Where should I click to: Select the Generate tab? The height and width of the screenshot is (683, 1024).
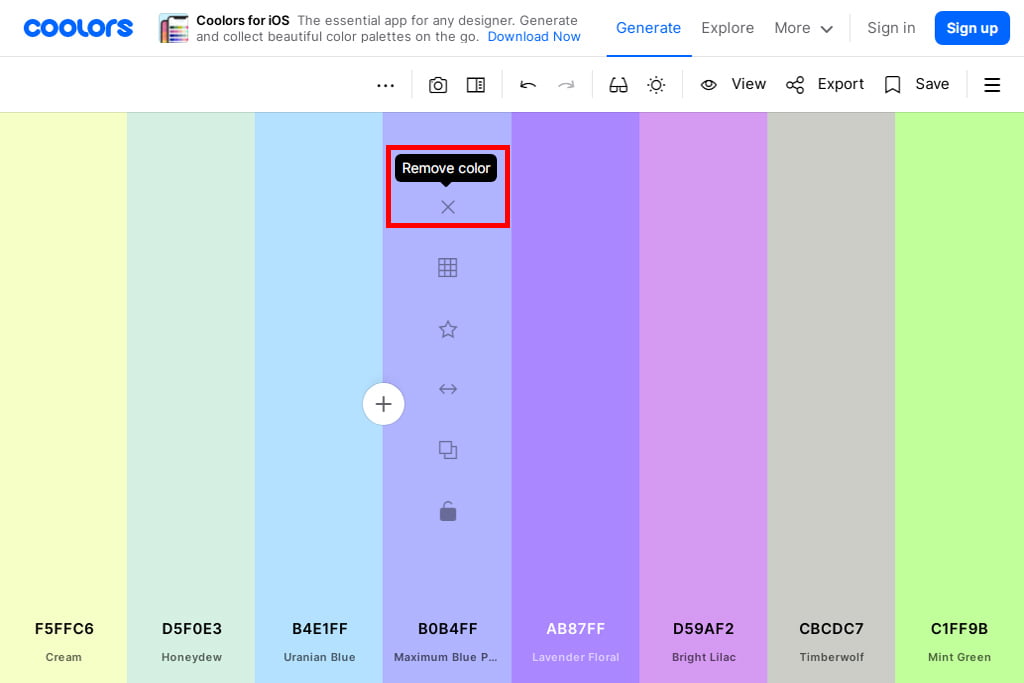pos(648,28)
